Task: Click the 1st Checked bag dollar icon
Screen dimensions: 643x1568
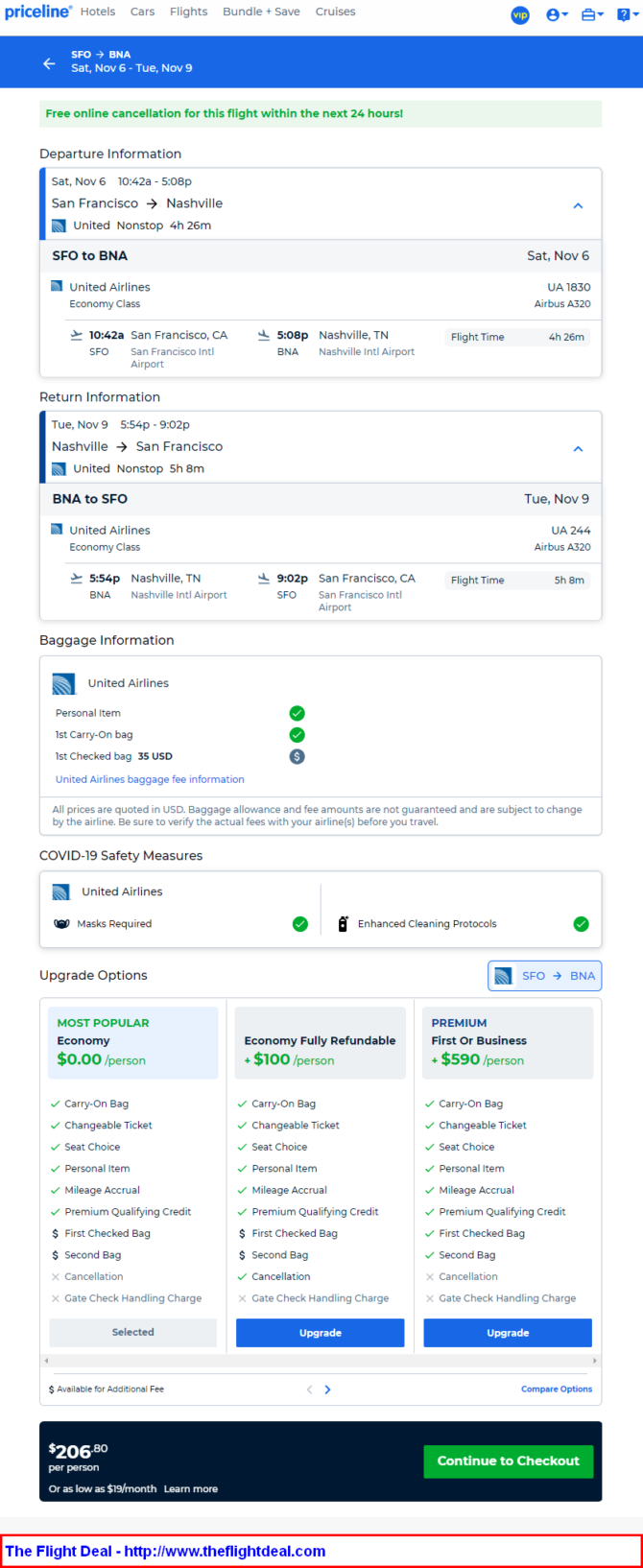Action: [x=298, y=756]
